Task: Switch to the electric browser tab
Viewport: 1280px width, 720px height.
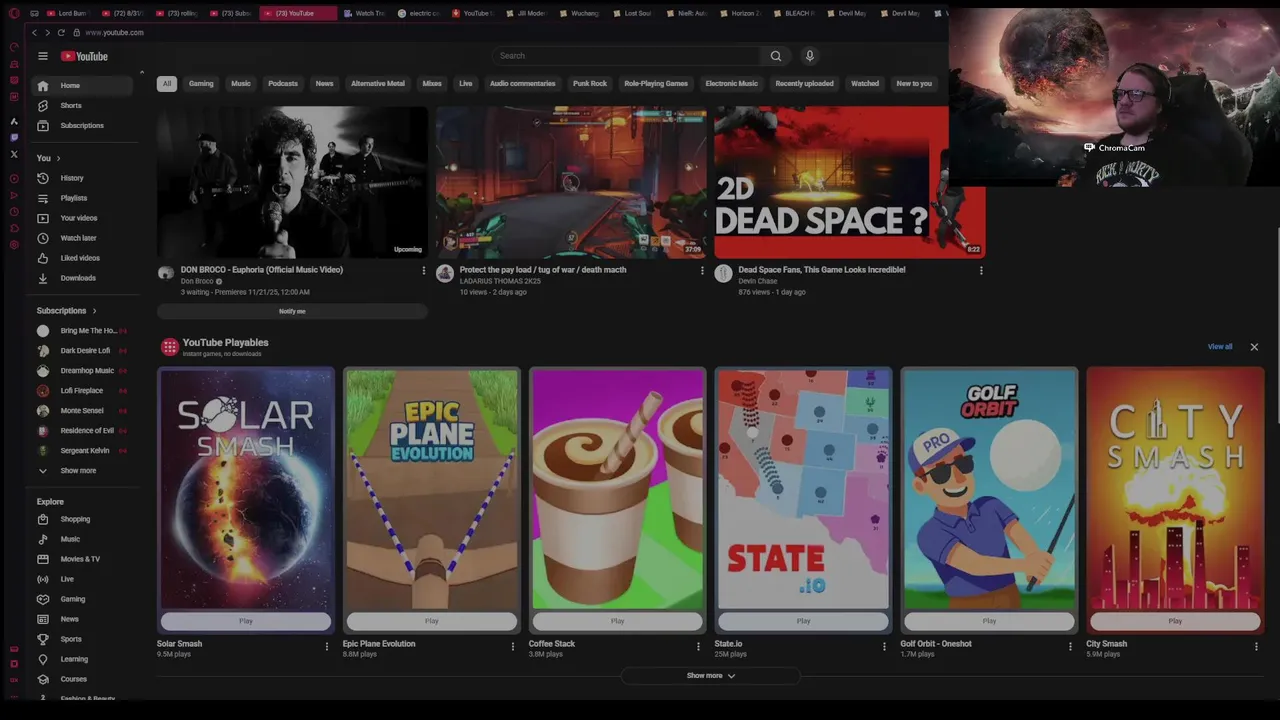Action: [x=418, y=14]
